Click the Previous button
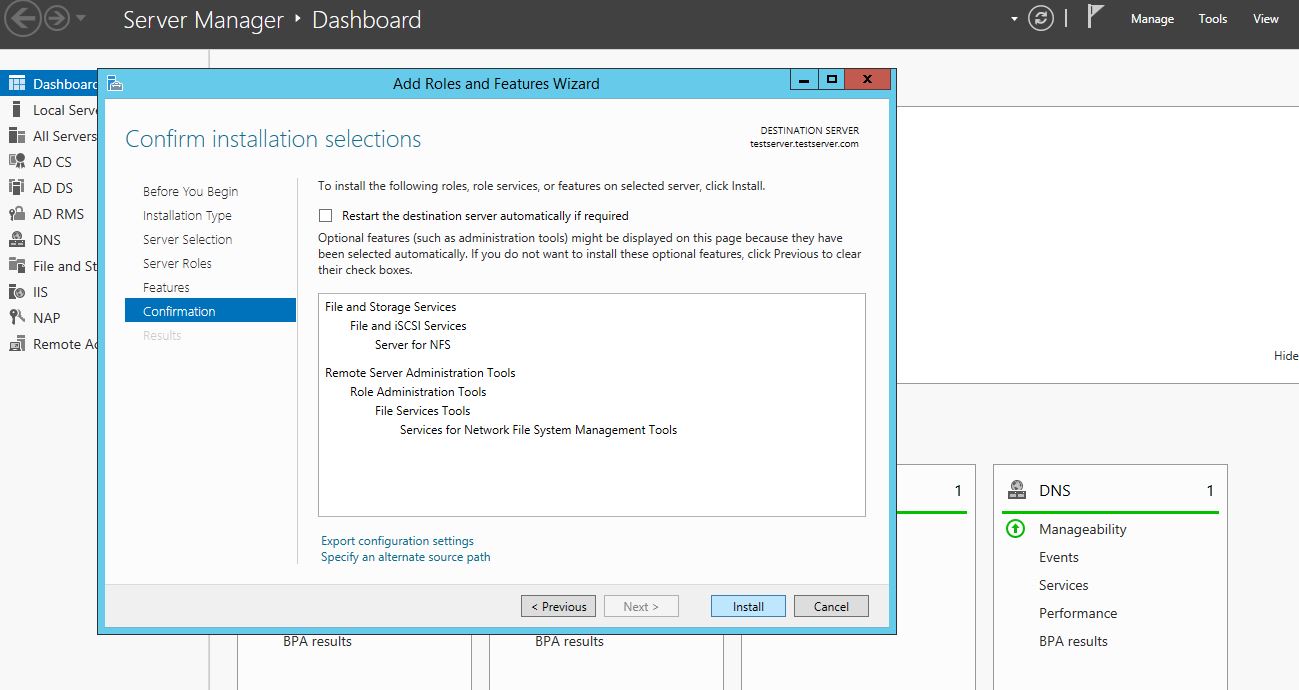Screen dimensions: 1299x690 pos(558,606)
